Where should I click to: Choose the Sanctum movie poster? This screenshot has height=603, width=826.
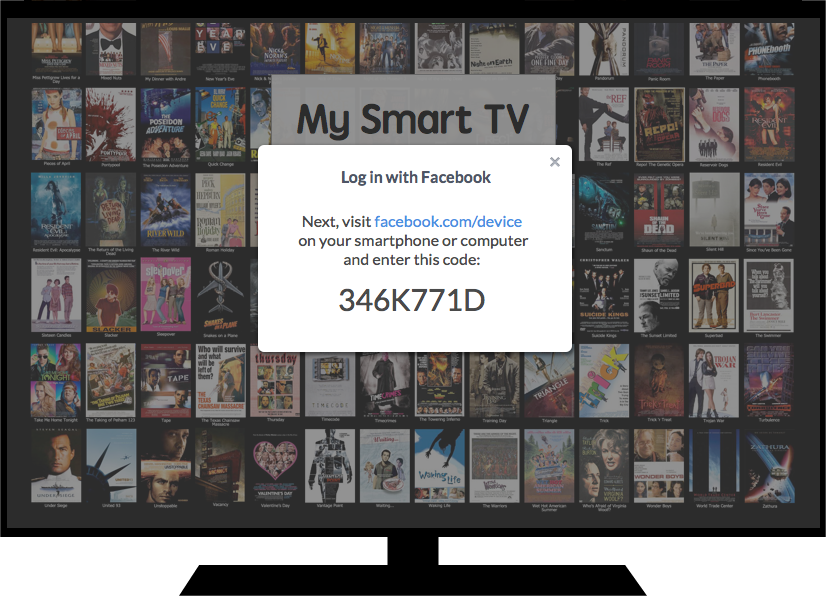pos(604,210)
